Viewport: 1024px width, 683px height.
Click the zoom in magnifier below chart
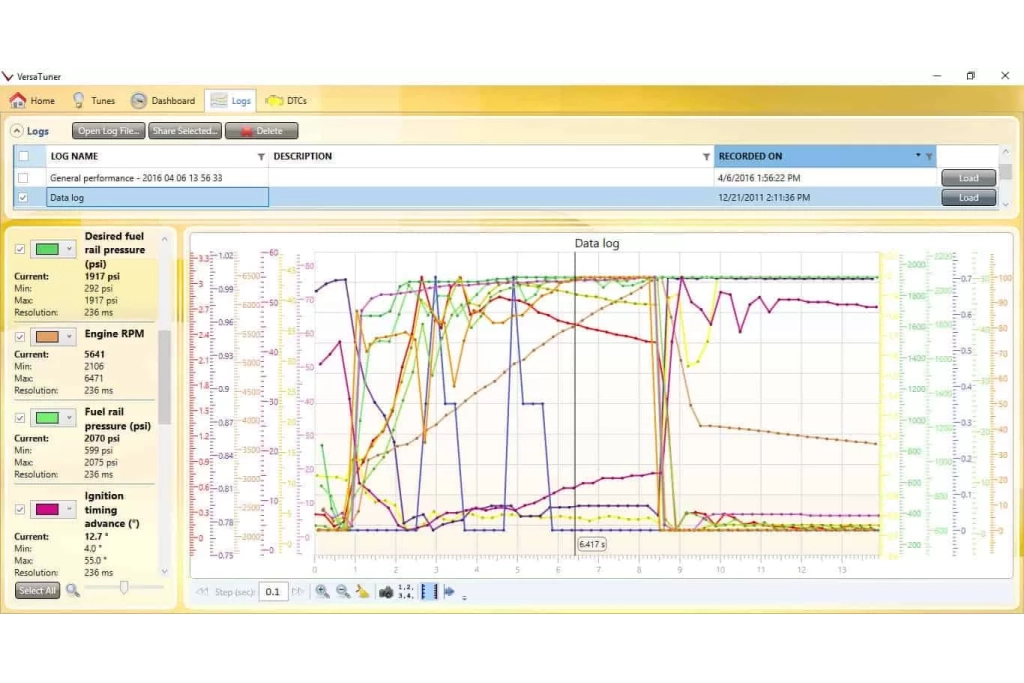pos(323,592)
